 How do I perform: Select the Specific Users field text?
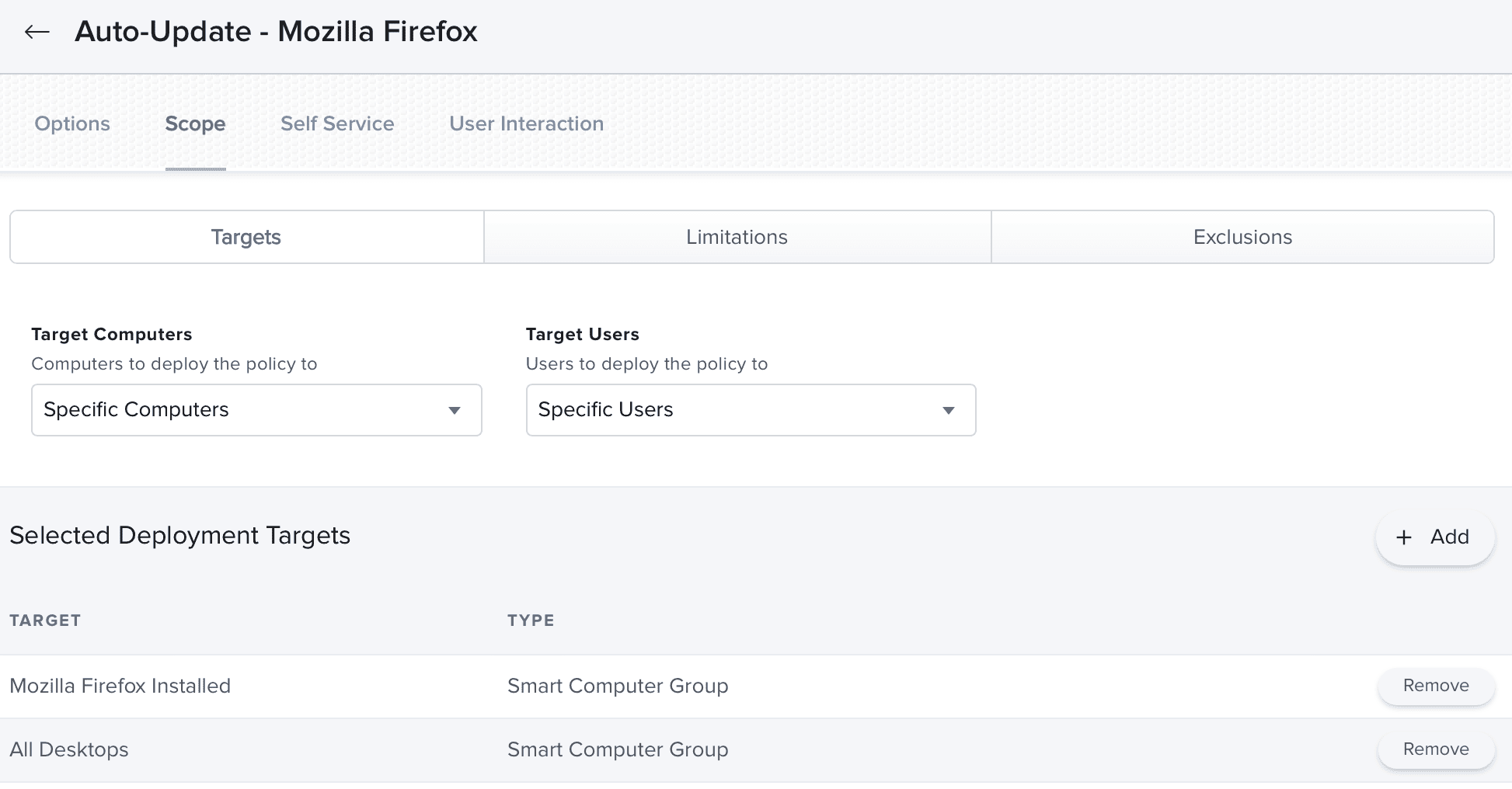pyautogui.click(x=605, y=409)
